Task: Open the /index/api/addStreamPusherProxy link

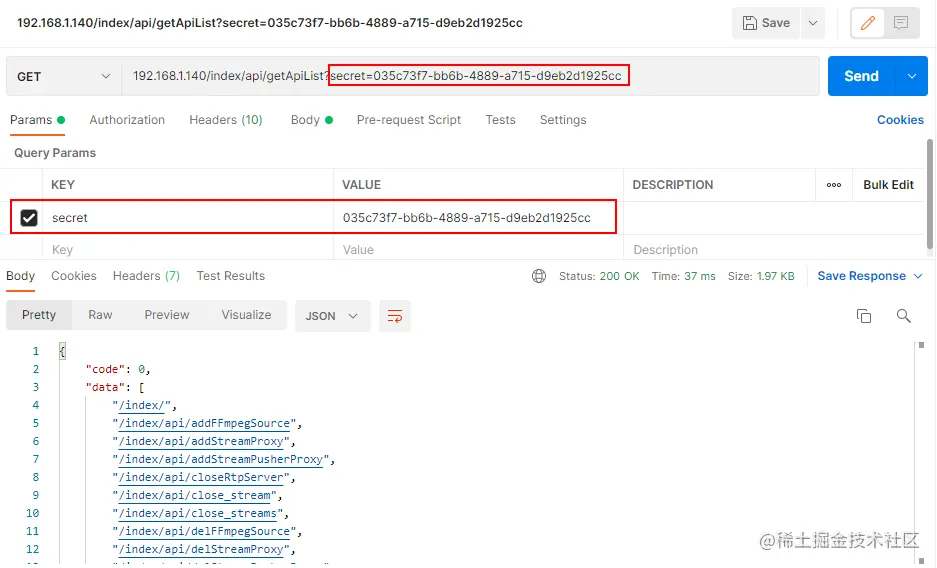Action: [x=221, y=459]
